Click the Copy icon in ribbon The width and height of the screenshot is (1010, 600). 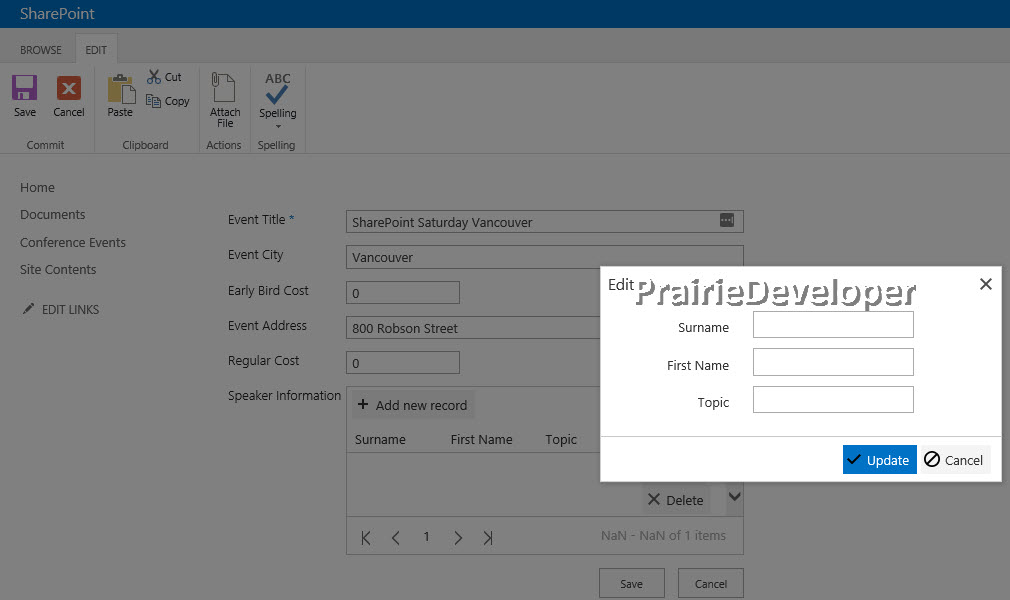(153, 101)
